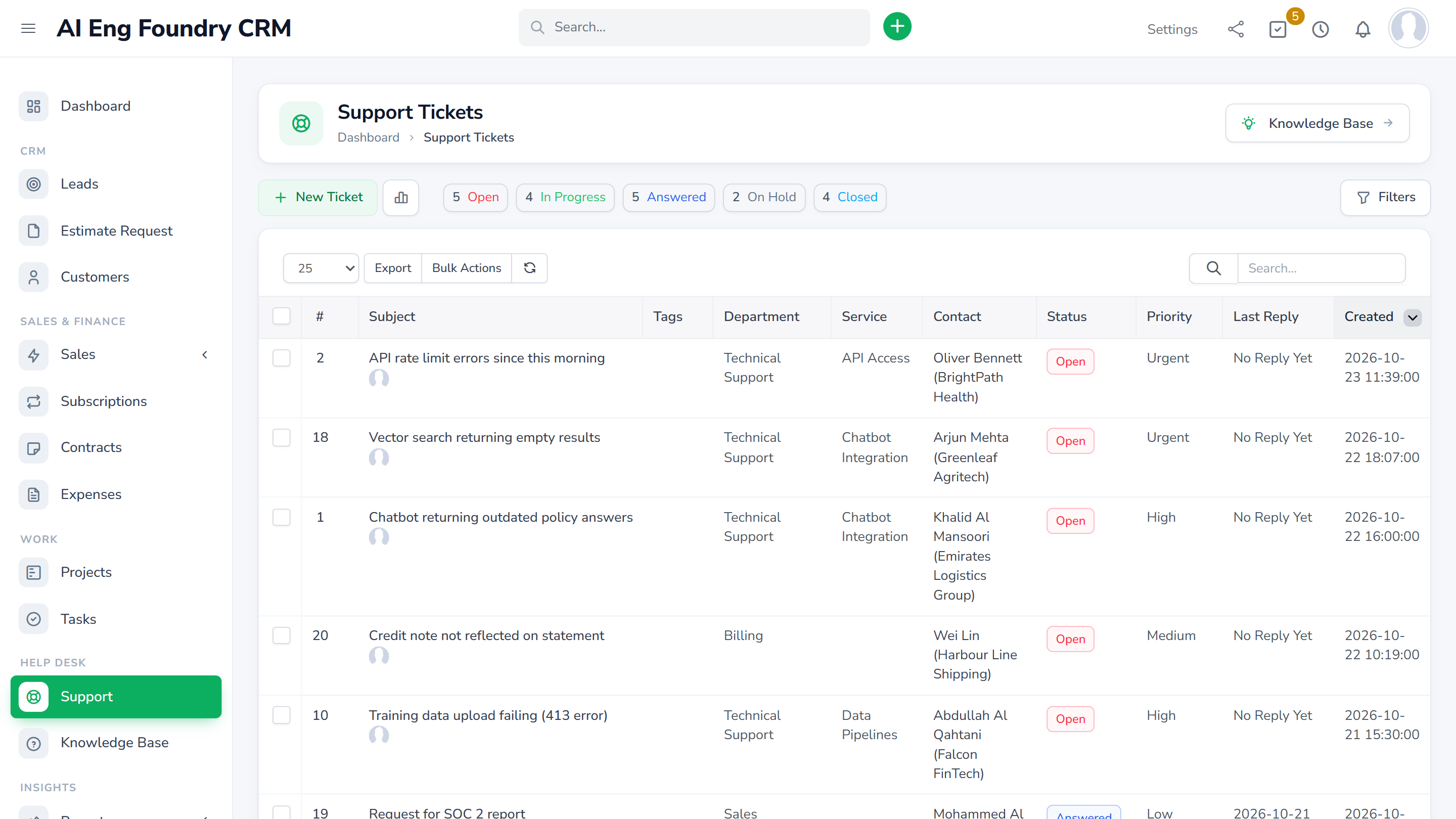The image size is (1456, 819).
Task: Open Leads from the sidebar
Action: [116, 184]
